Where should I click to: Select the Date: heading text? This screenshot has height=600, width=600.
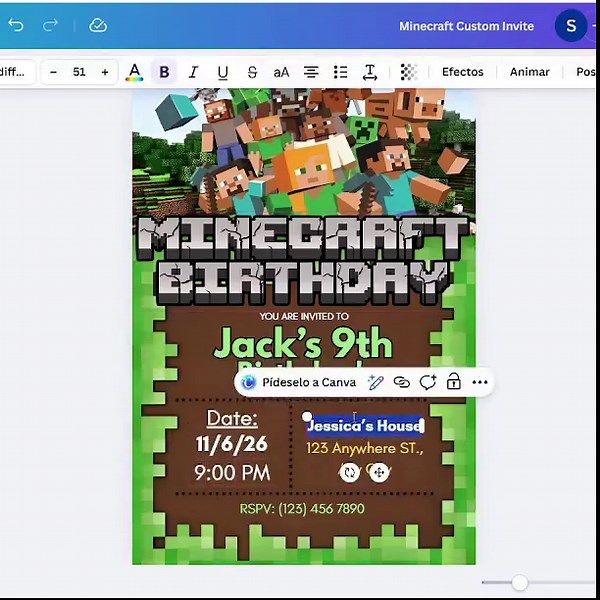(x=232, y=418)
